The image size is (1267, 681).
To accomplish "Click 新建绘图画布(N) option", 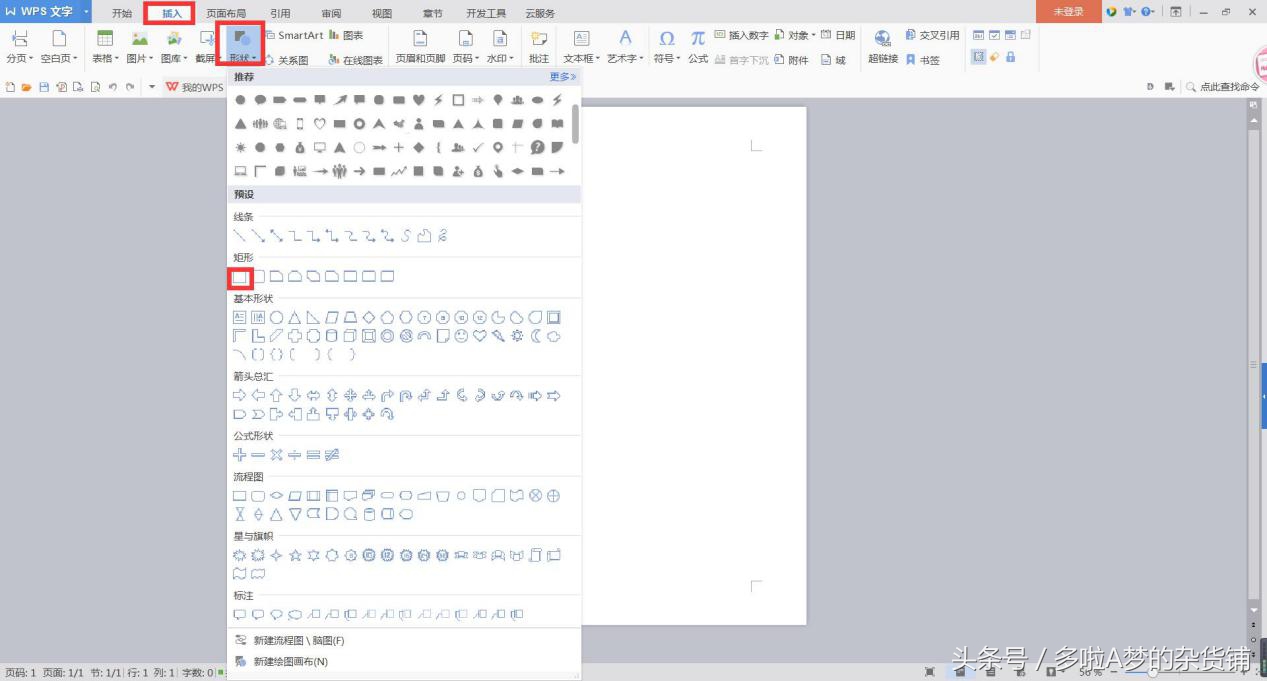I will click(290, 662).
